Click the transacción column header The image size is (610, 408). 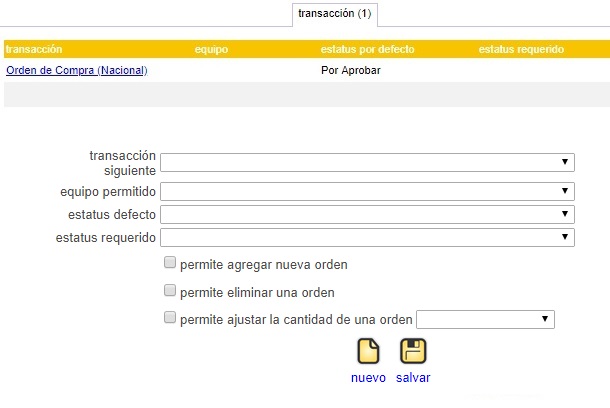coord(34,49)
